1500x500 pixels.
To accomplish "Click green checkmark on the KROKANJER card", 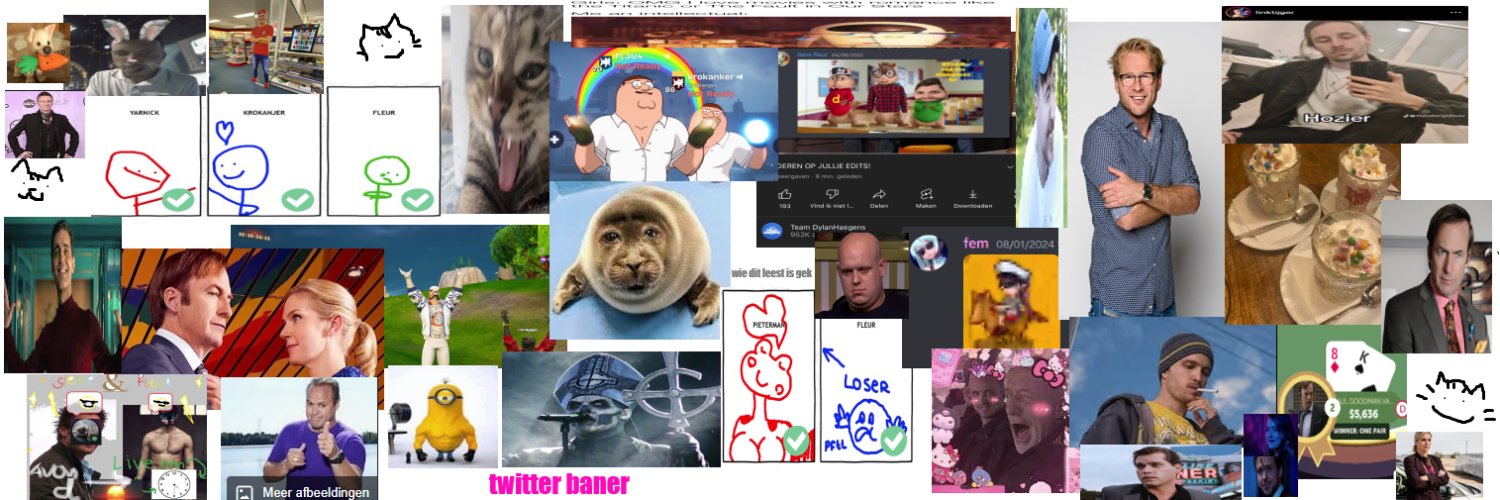I will [x=297, y=200].
